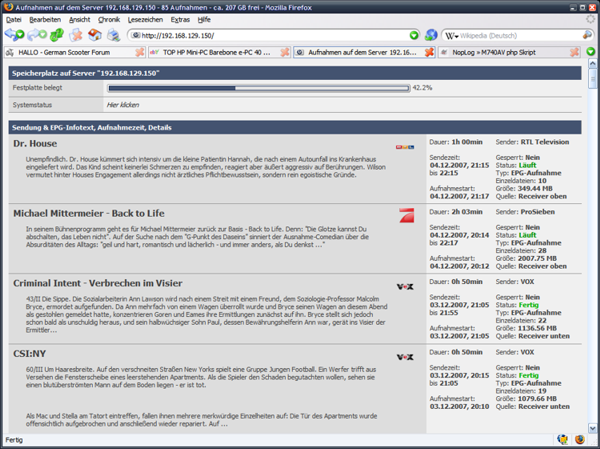
Task: Open the Hilfe menu
Action: [x=204, y=20]
